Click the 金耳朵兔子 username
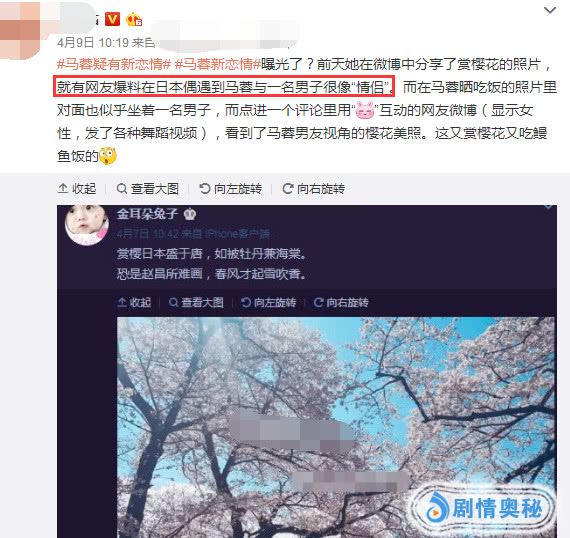The image size is (570, 538). coord(147,214)
